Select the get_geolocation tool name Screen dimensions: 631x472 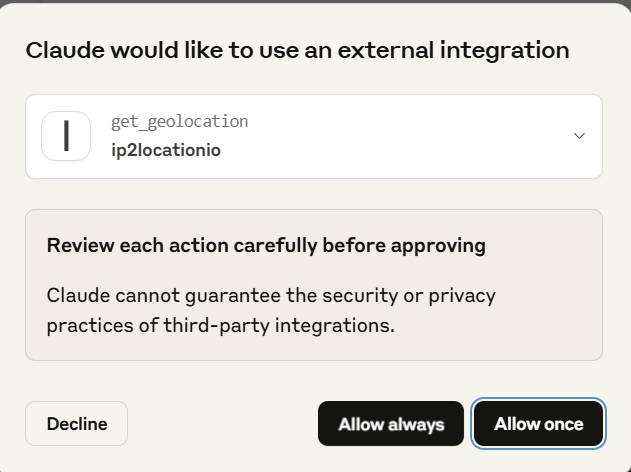tap(179, 122)
